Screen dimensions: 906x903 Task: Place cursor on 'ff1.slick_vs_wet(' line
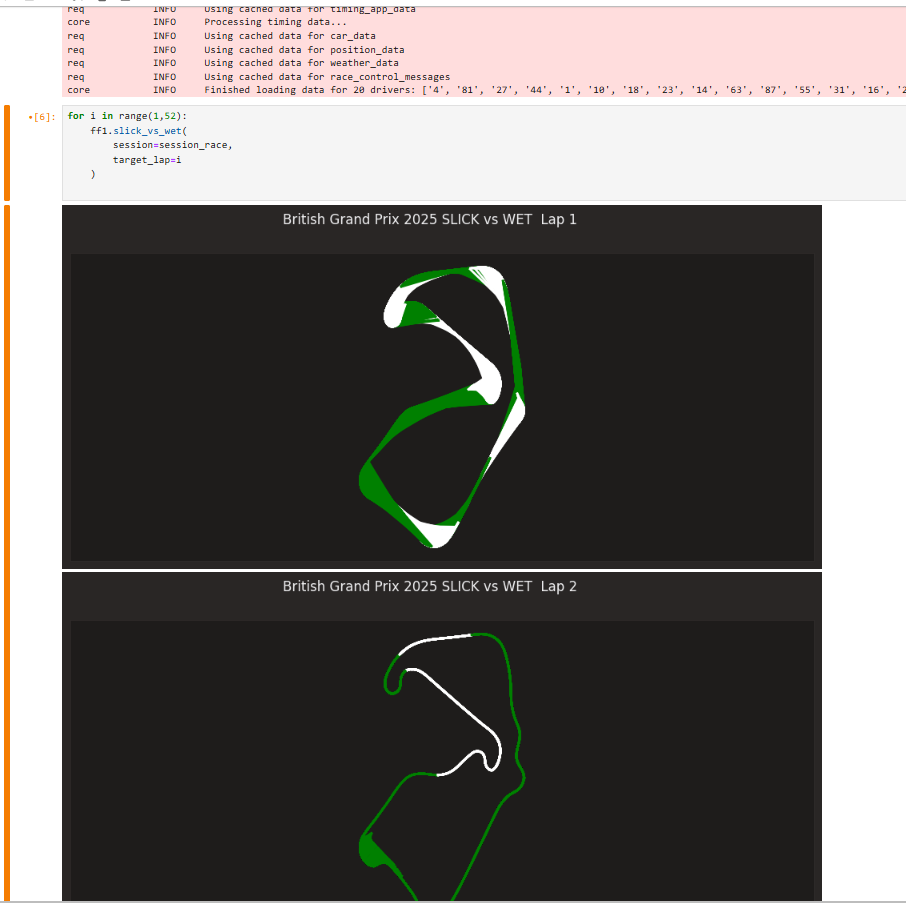139,131
